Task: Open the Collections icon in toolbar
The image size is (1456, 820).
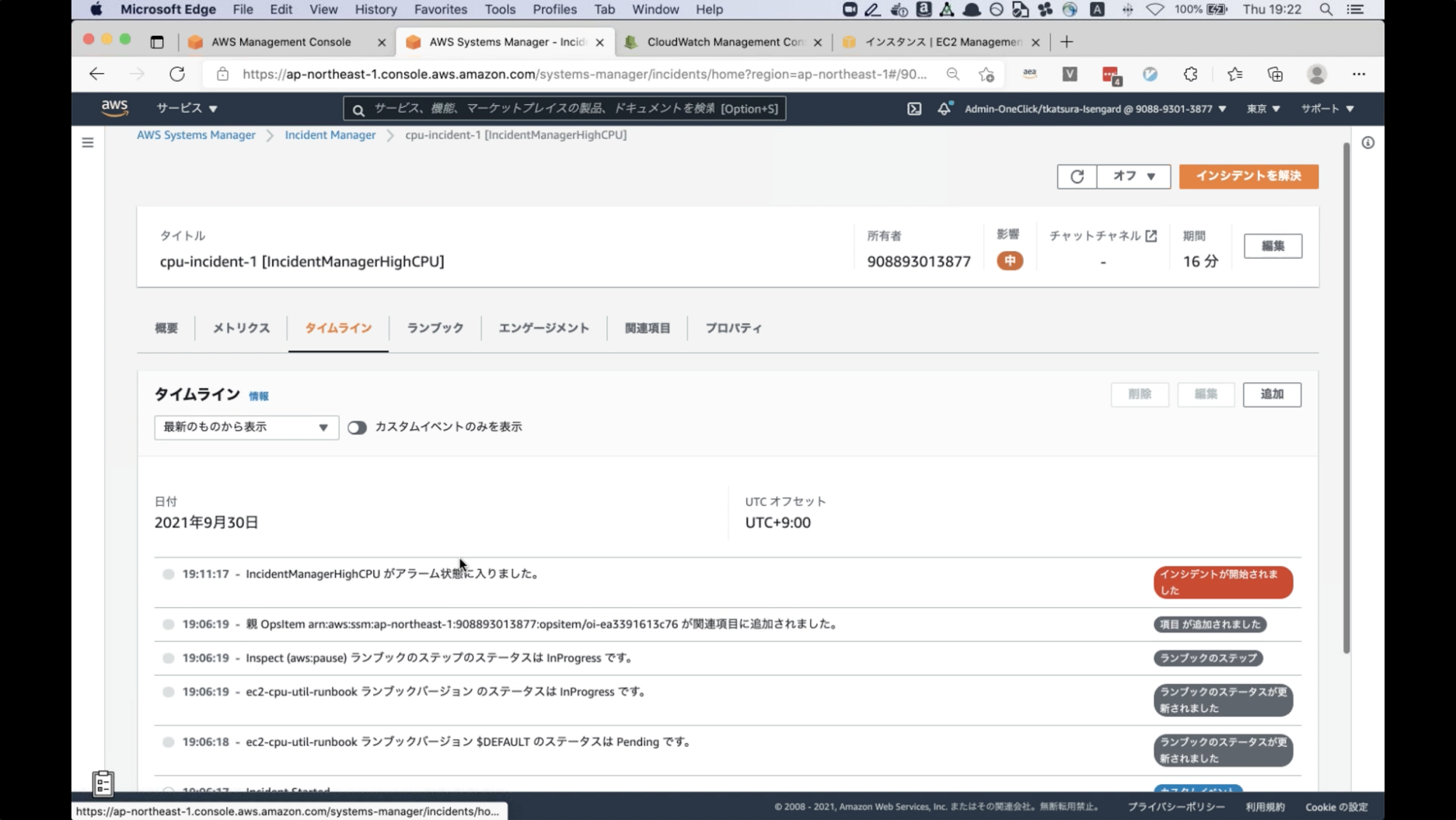Action: coord(1275,74)
